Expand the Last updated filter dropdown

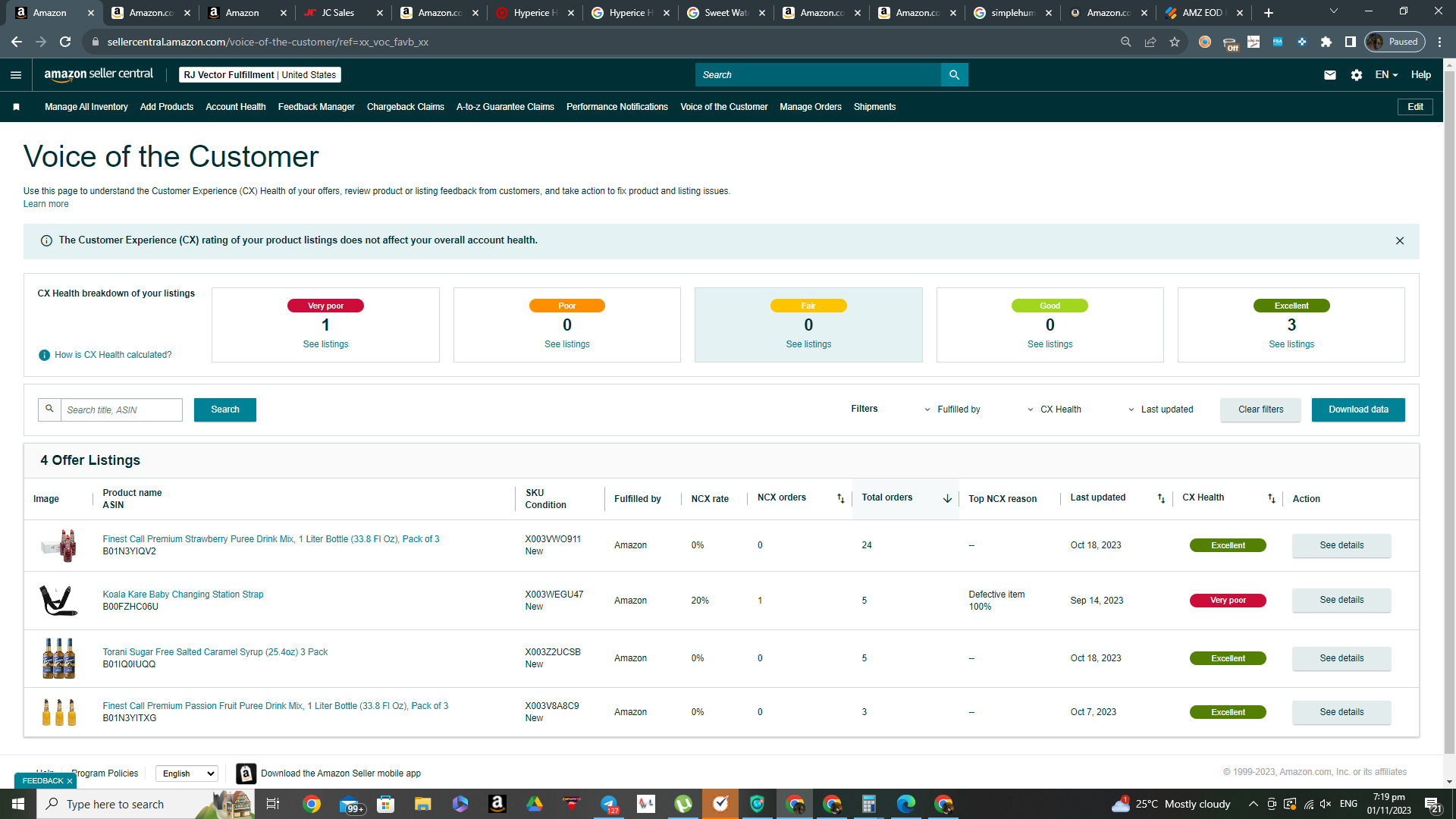[x=1161, y=409]
